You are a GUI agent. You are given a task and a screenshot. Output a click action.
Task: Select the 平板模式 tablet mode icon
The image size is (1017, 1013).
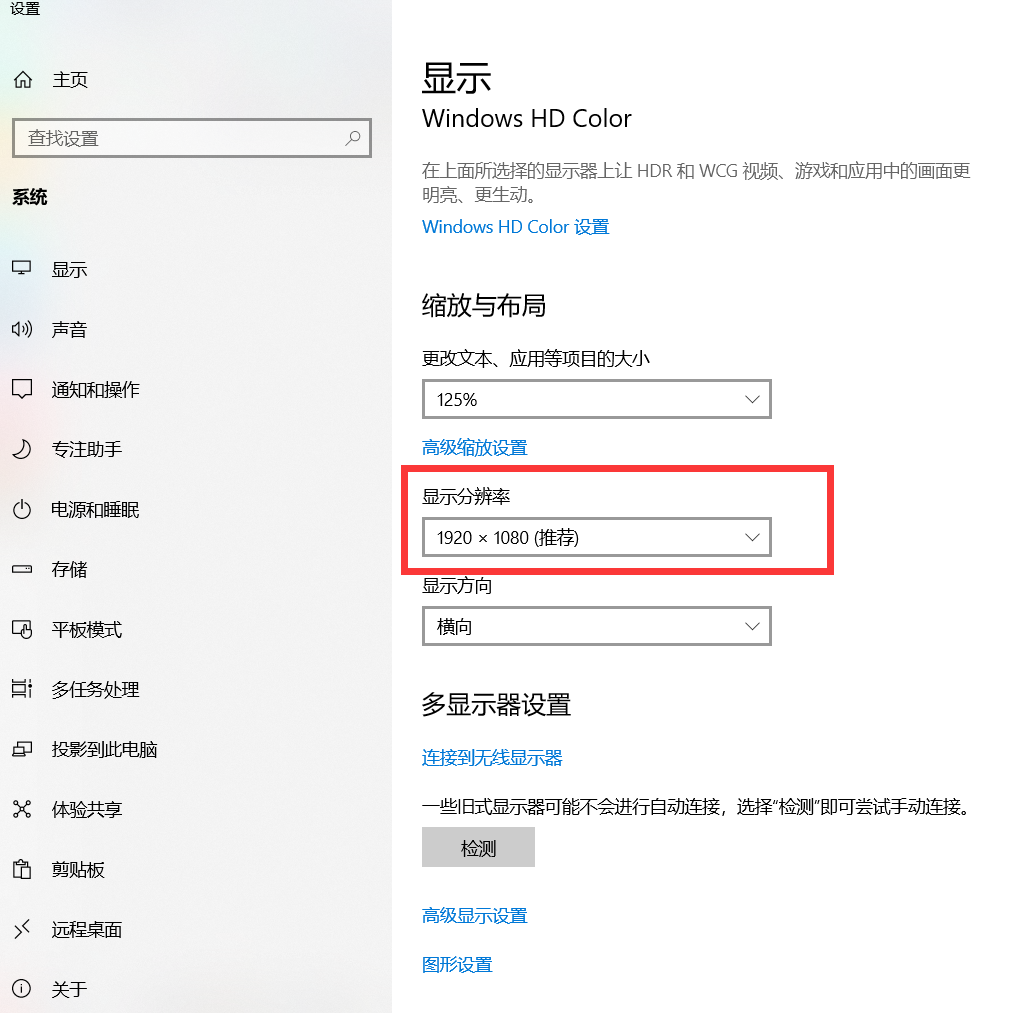click(x=21, y=629)
